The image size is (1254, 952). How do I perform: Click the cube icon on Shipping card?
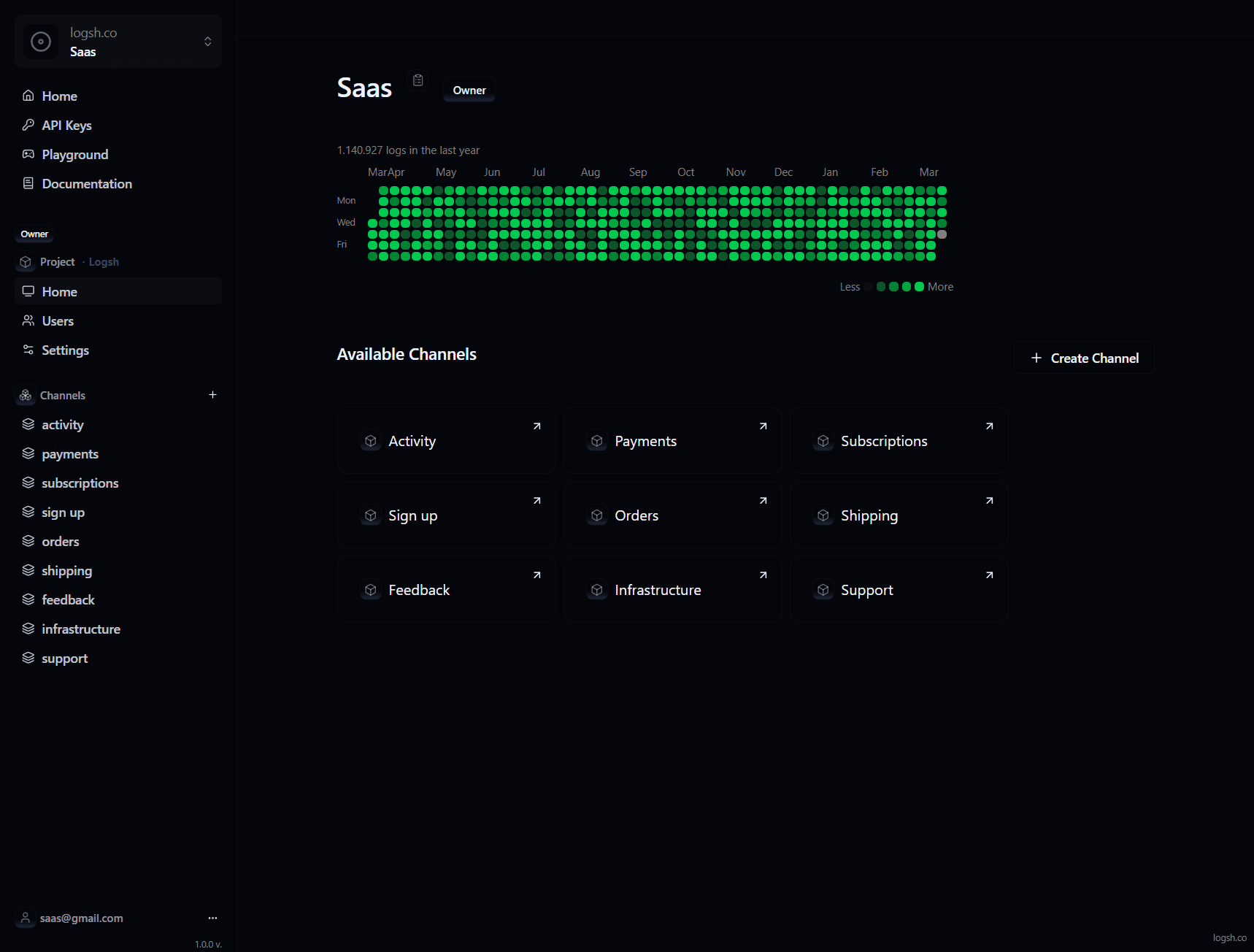point(823,515)
